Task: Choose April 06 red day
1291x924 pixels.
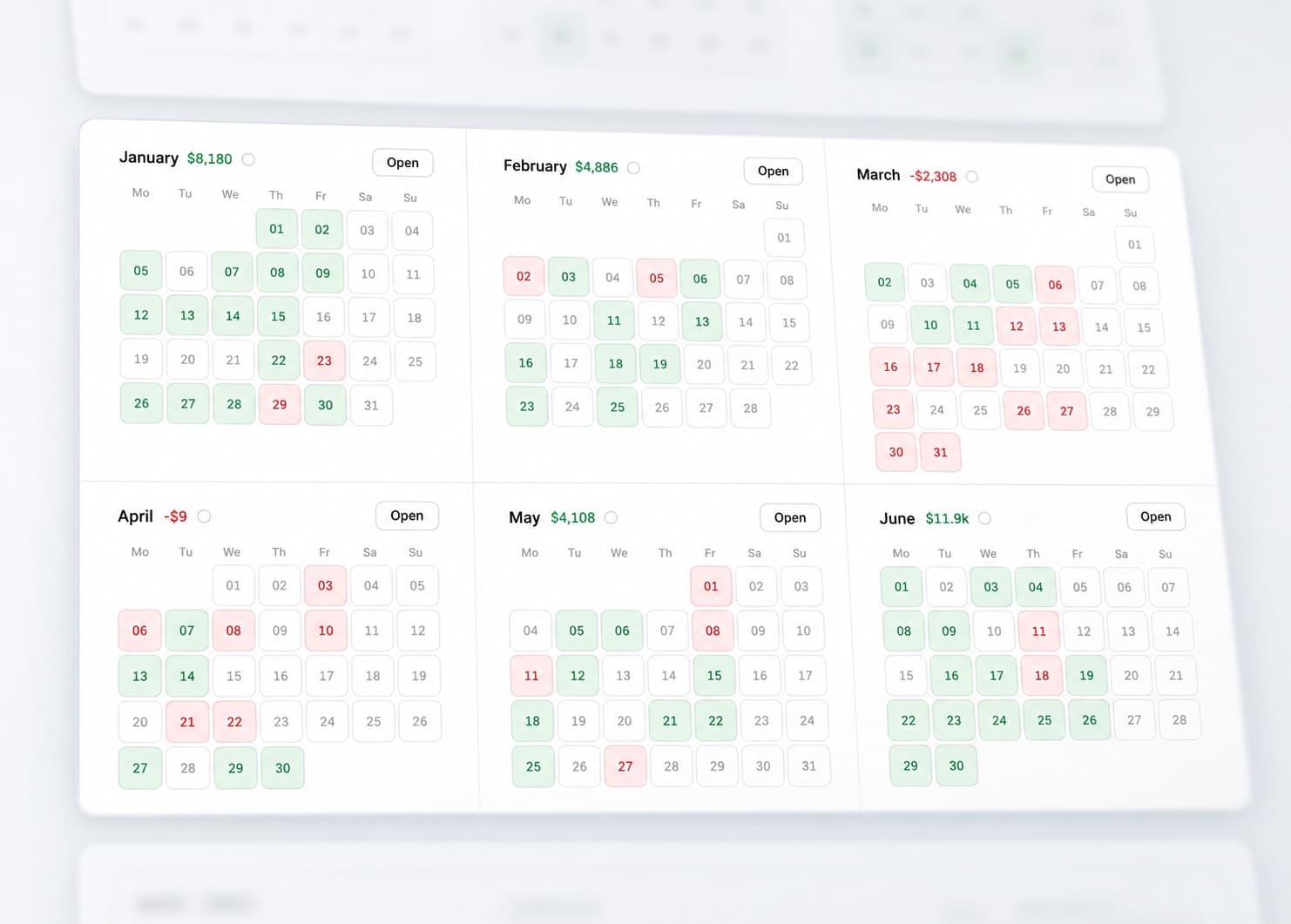Action: pos(139,631)
